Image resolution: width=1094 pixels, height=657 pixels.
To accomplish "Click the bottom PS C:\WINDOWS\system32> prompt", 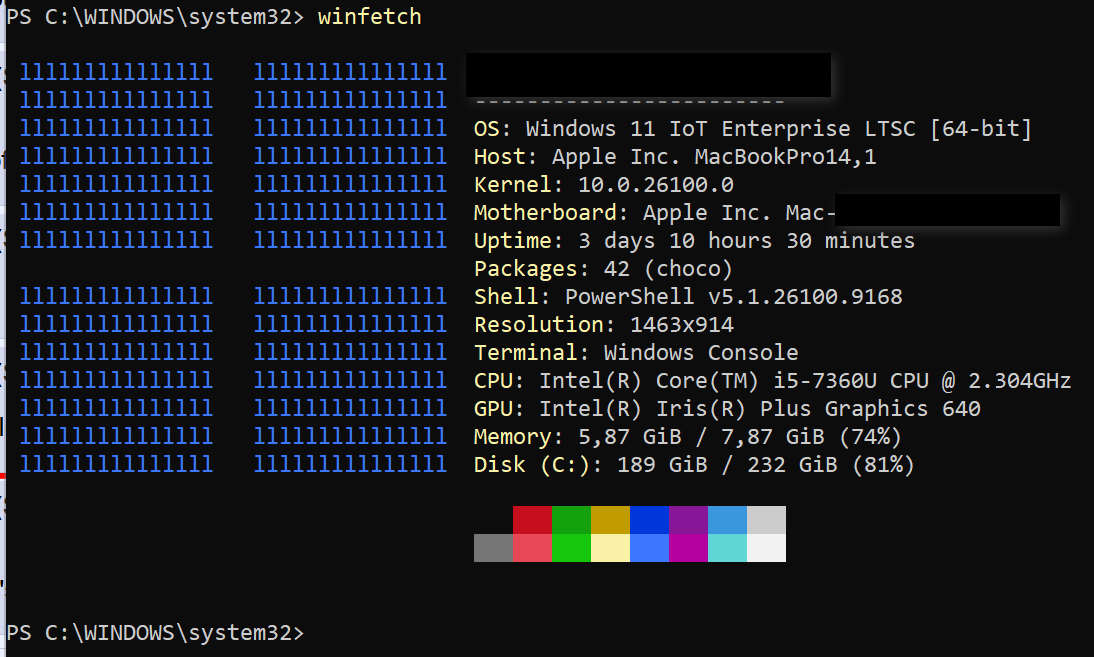I will (155, 633).
